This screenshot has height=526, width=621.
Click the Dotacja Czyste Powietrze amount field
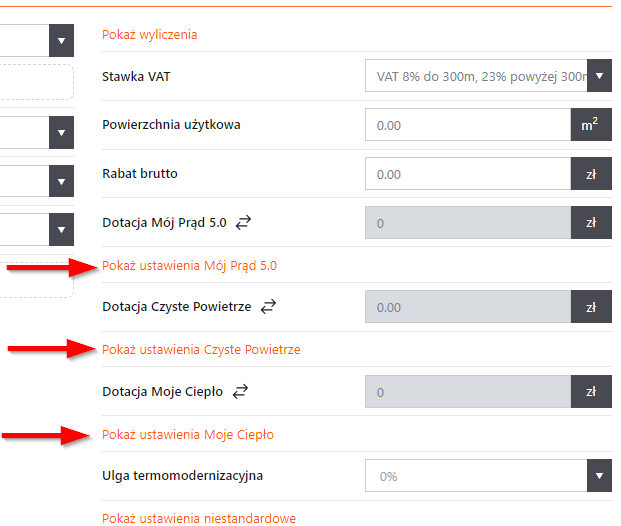(468, 307)
